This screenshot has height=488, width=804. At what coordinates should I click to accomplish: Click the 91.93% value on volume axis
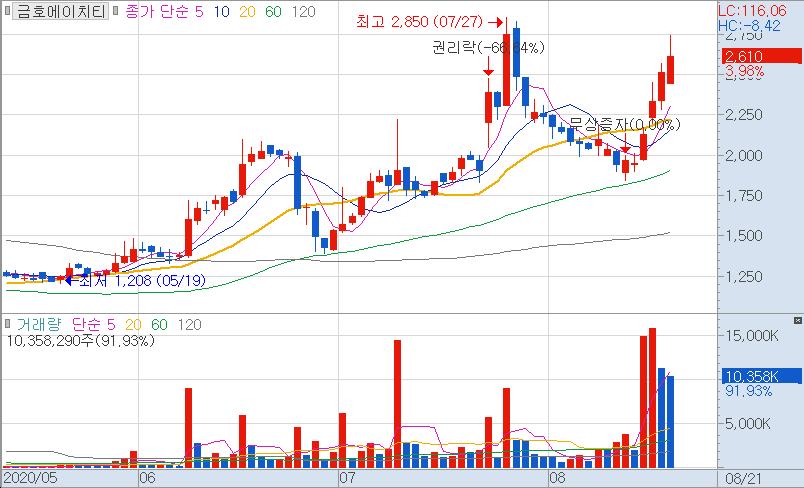tap(749, 392)
